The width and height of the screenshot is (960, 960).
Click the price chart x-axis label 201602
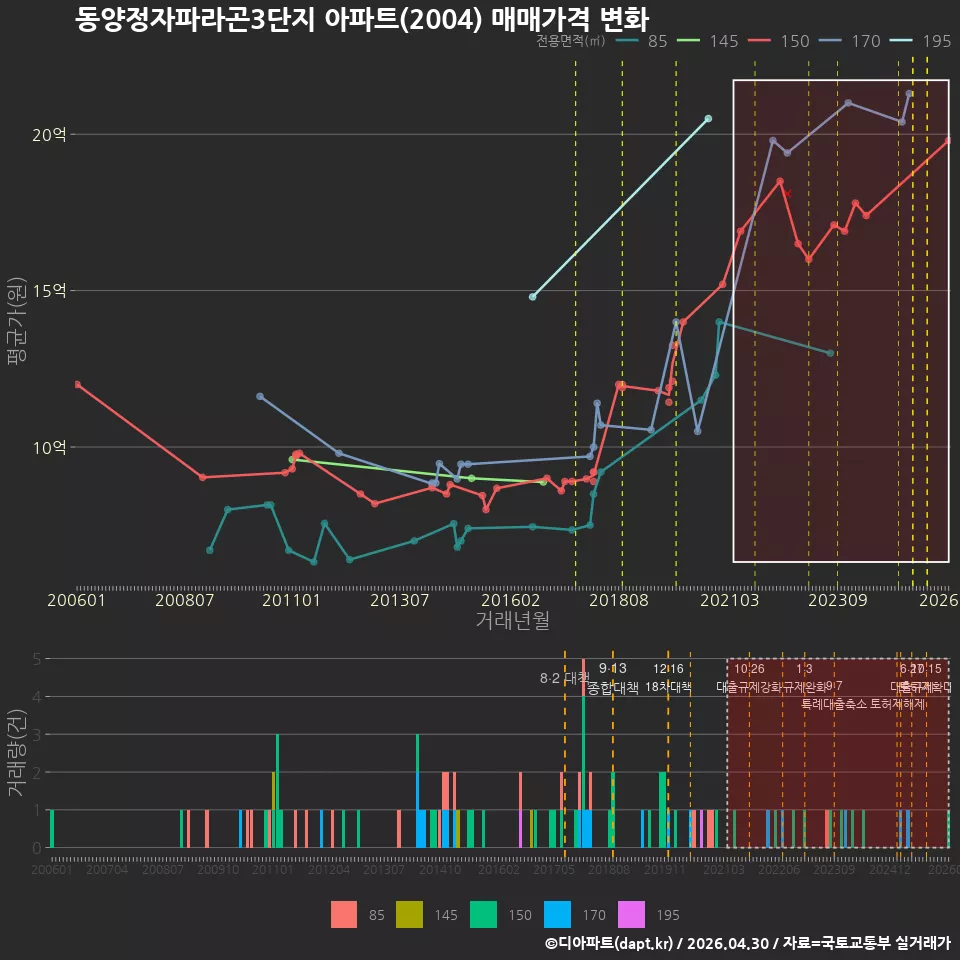pyautogui.click(x=511, y=600)
